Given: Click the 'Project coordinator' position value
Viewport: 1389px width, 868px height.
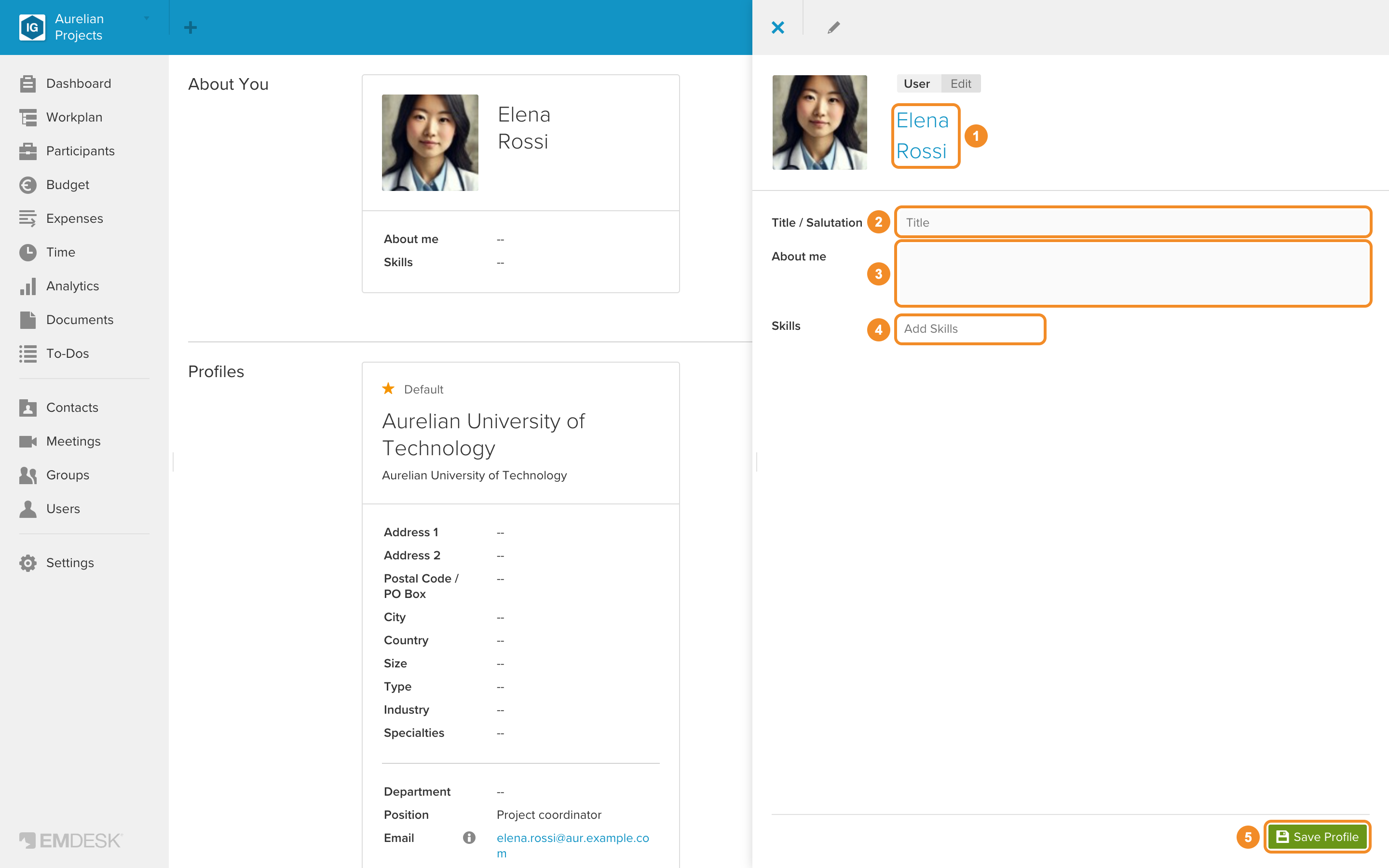Looking at the screenshot, I should [549, 814].
